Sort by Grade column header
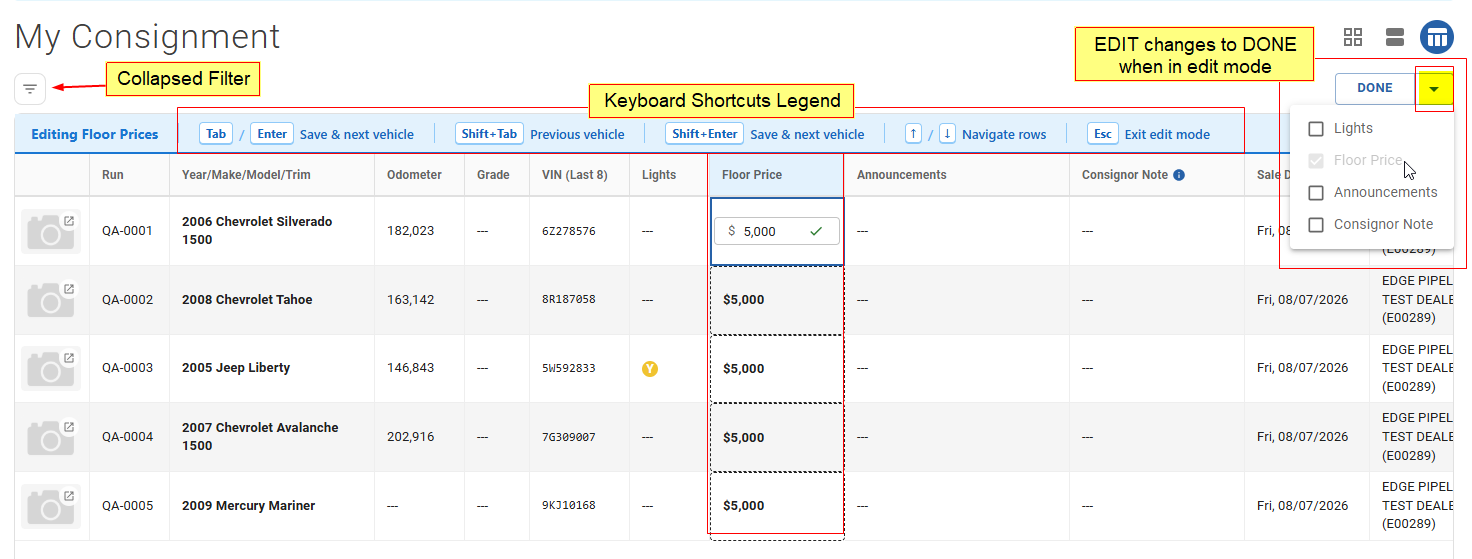The image size is (1472, 559). pos(493,175)
